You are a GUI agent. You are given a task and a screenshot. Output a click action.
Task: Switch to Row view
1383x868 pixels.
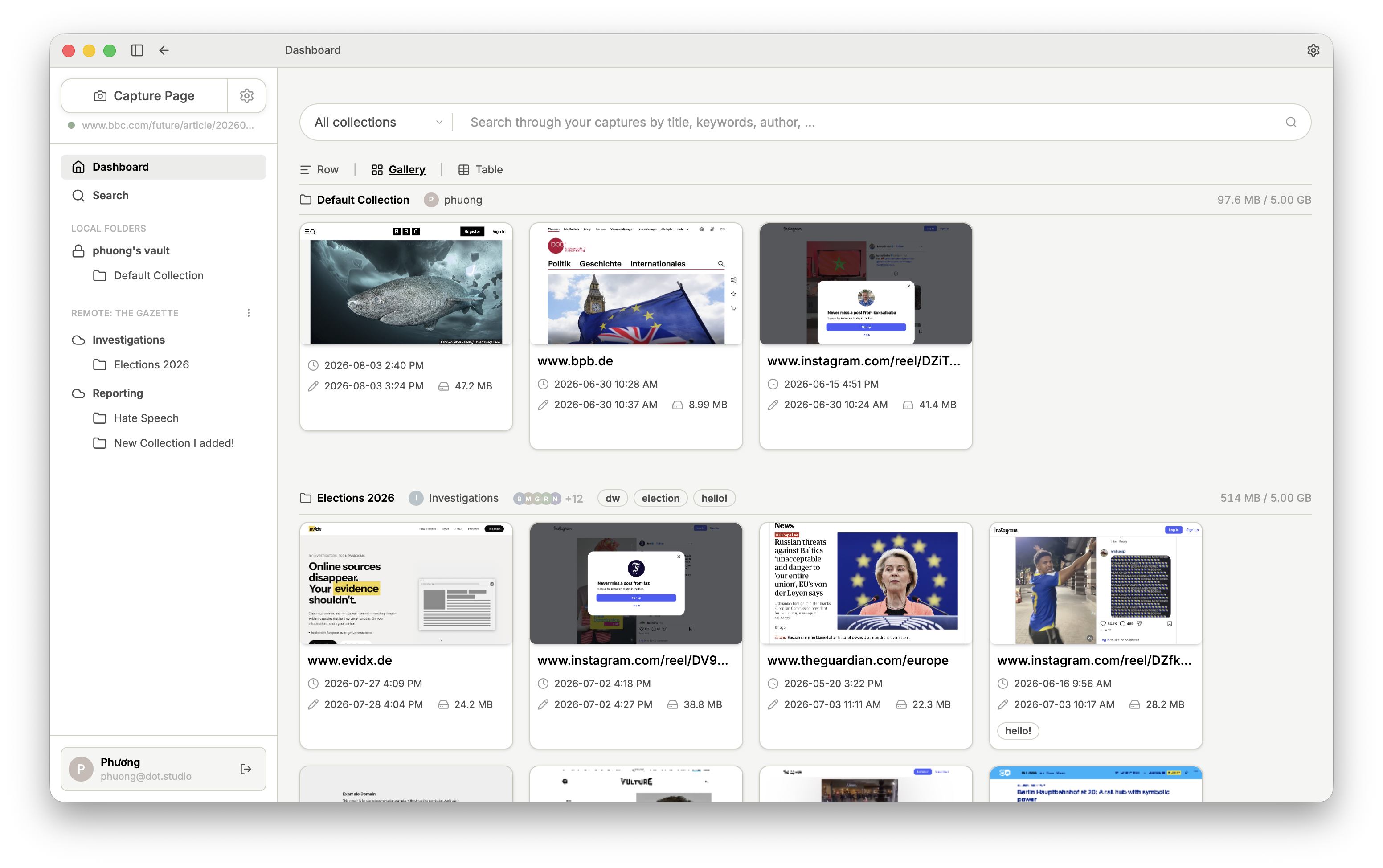[x=319, y=169]
